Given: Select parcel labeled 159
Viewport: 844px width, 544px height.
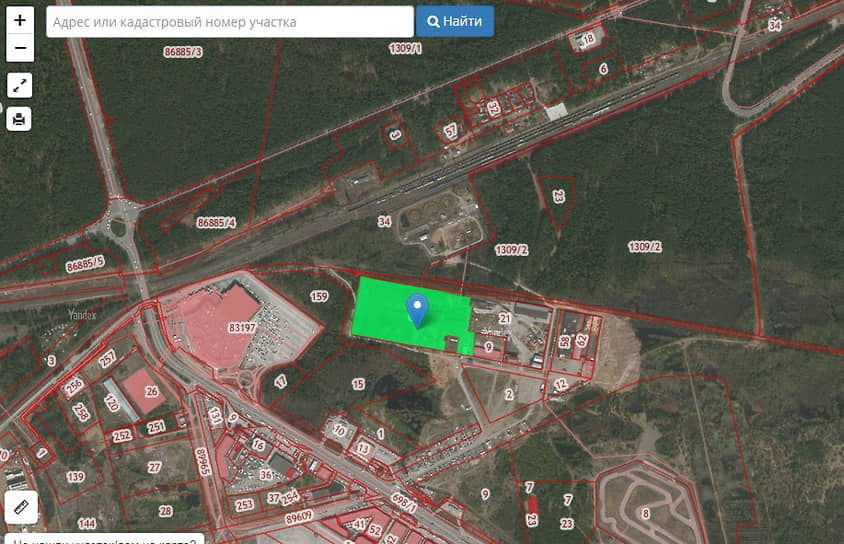Looking at the screenshot, I should (x=319, y=296).
